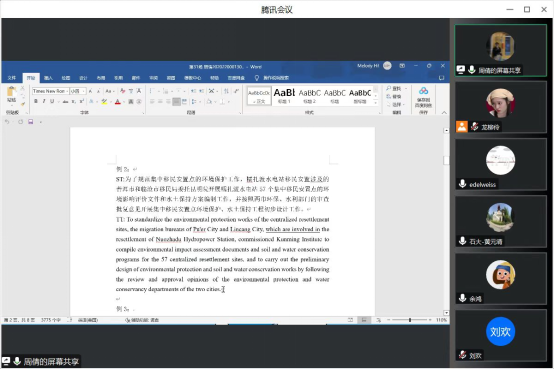Open the 文件 File tab
Image resolution: width=554 pixels, height=370 pixels.
coord(12,78)
